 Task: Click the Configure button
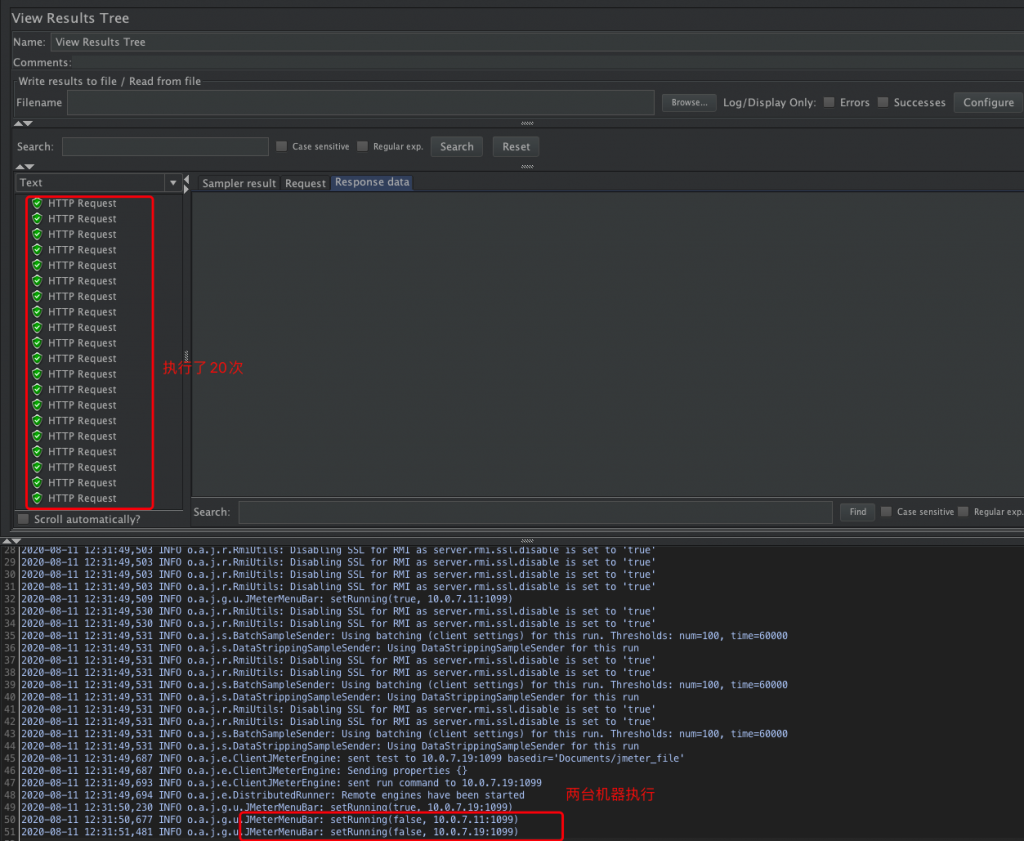988,102
